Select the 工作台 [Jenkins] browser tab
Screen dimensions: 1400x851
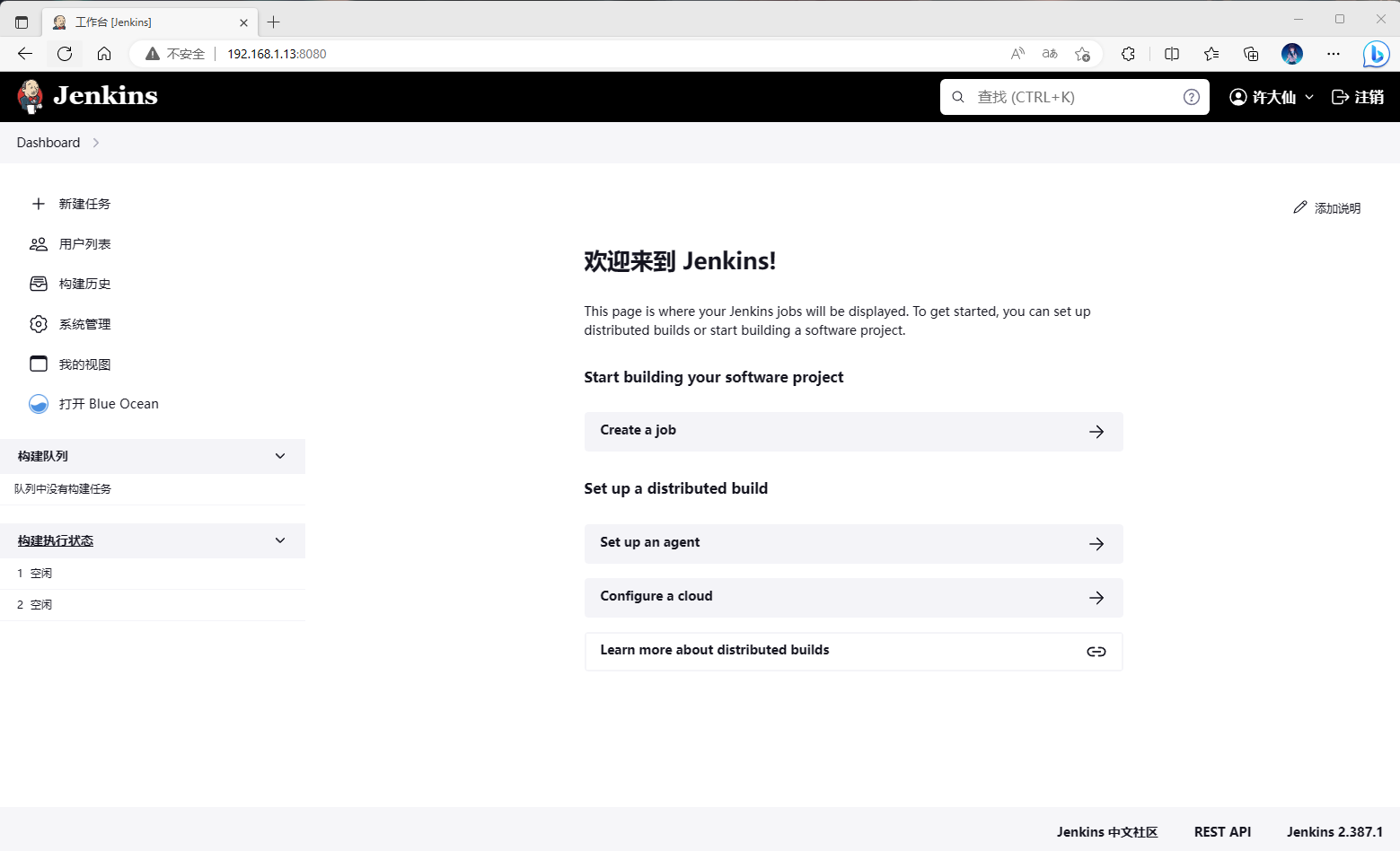tap(150, 22)
